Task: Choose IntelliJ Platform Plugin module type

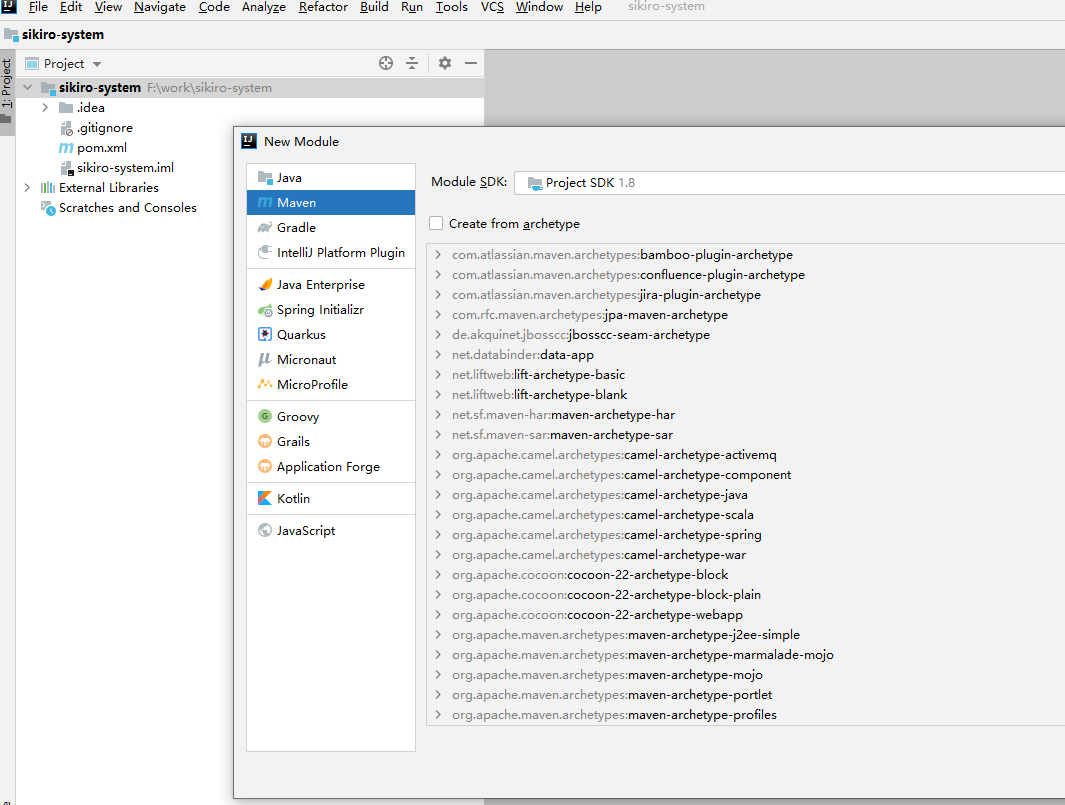Action: click(x=331, y=253)
